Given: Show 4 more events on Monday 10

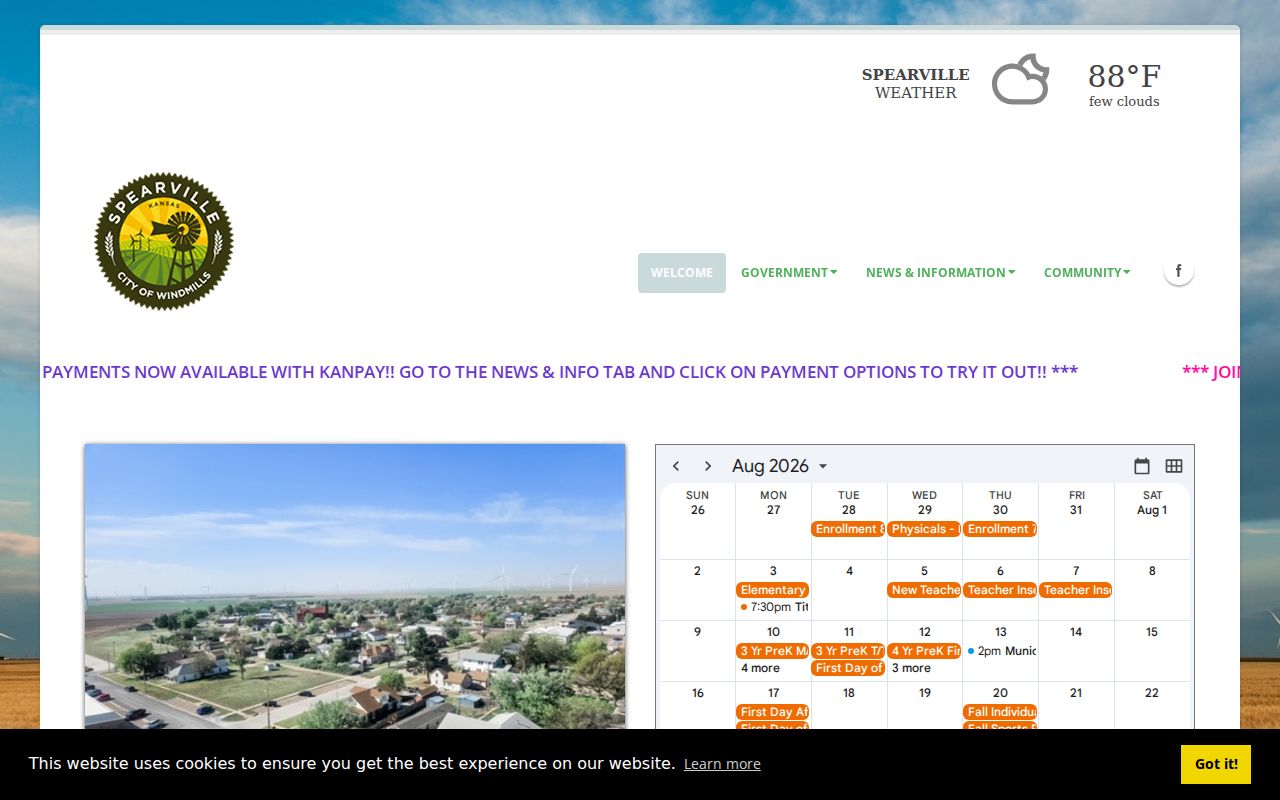Looking at the screenshot, I should 760,668.
